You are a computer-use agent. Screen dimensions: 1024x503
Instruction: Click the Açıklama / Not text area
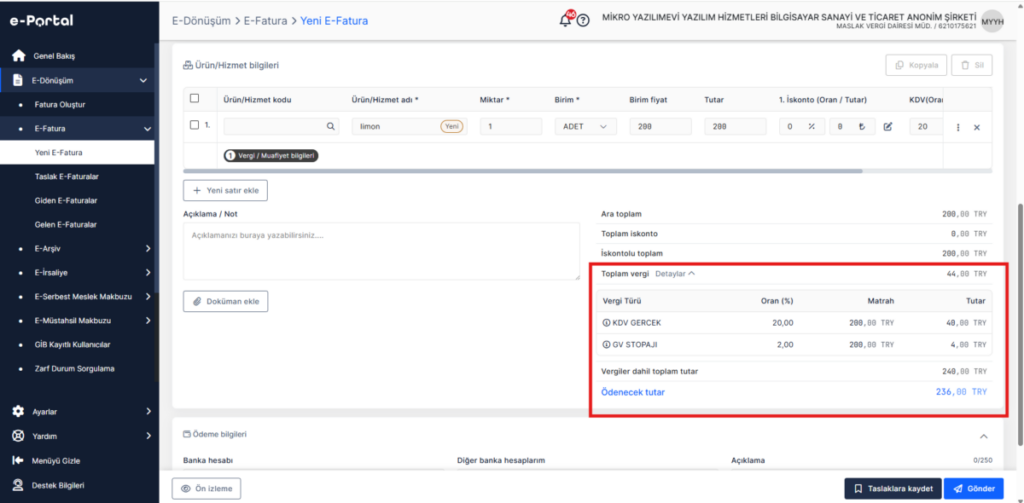(x=381, y=252)
